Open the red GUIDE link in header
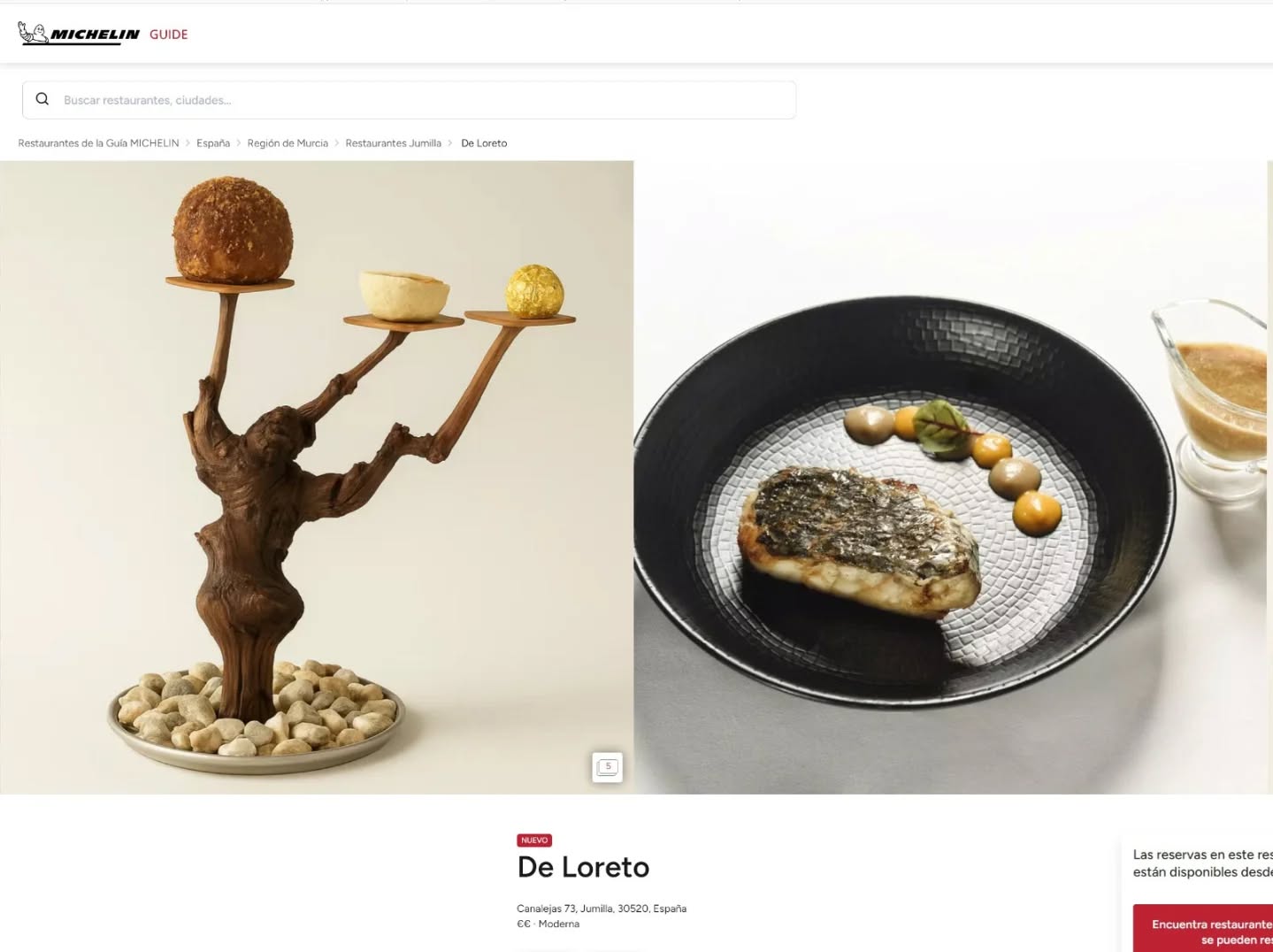Viewport: 1273px width, 952px height. (x=168, y=35)
